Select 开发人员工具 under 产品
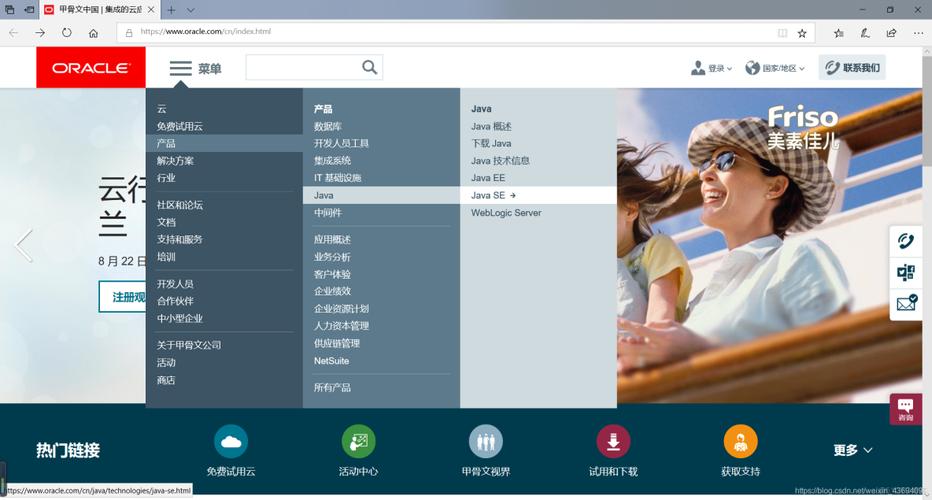Image resolution: width=932 pixels, height=500 pixels. pos(341,143)
